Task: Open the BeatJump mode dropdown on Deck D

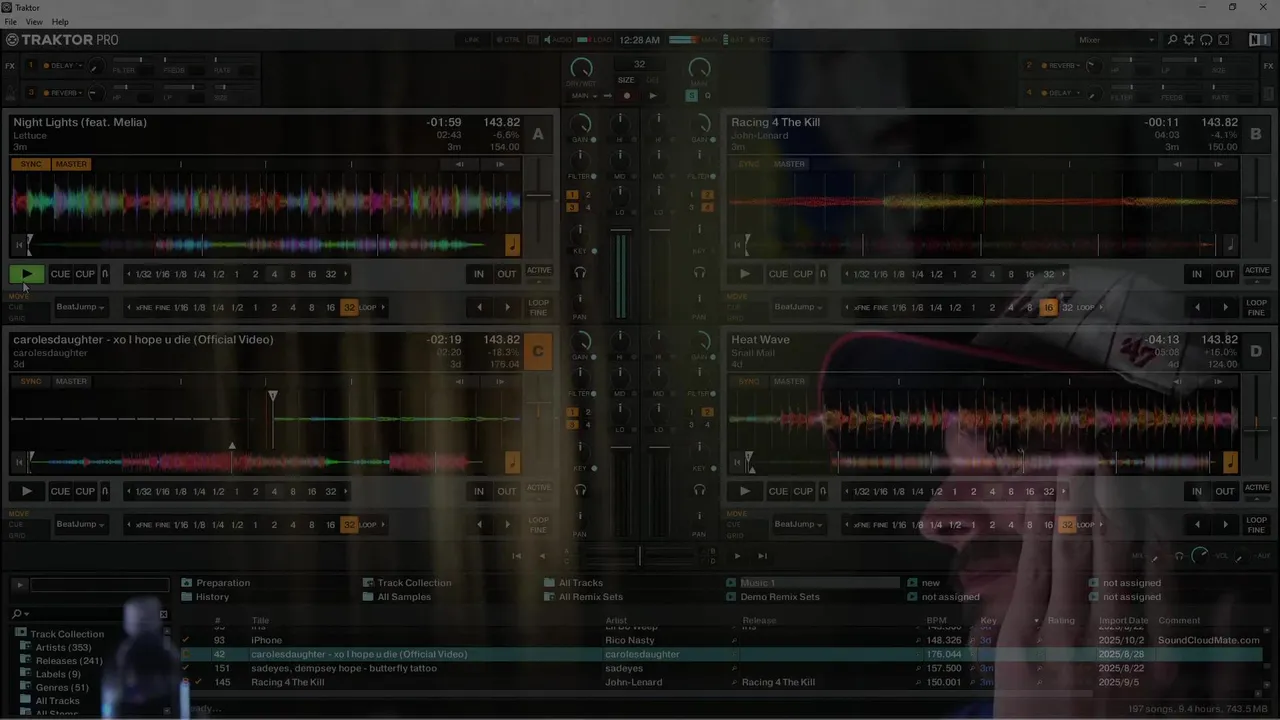Action: pyautogui.click(x=799, y=524)
